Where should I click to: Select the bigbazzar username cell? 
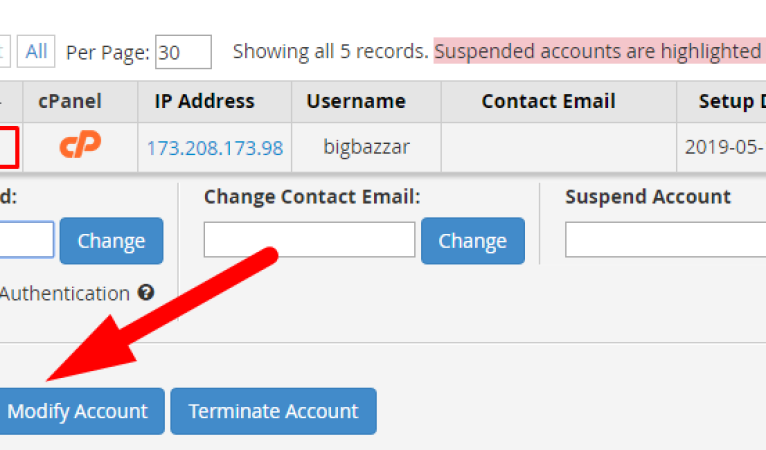point(366,147)
